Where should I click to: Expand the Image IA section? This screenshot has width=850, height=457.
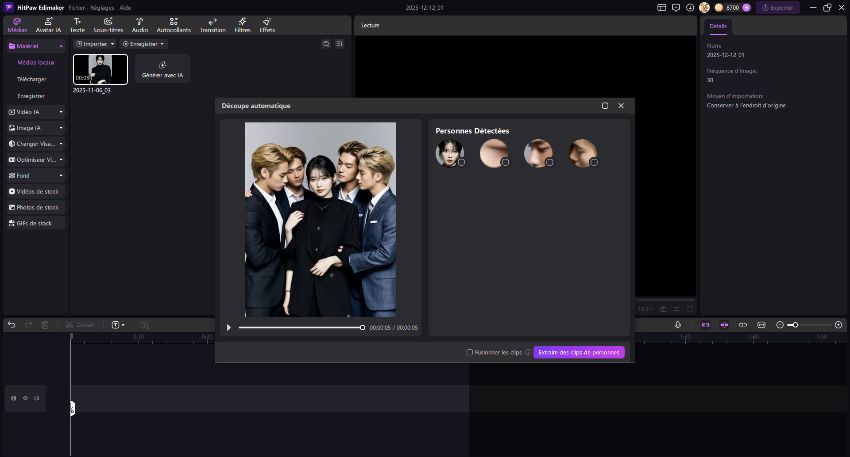[x=35, y=128]
